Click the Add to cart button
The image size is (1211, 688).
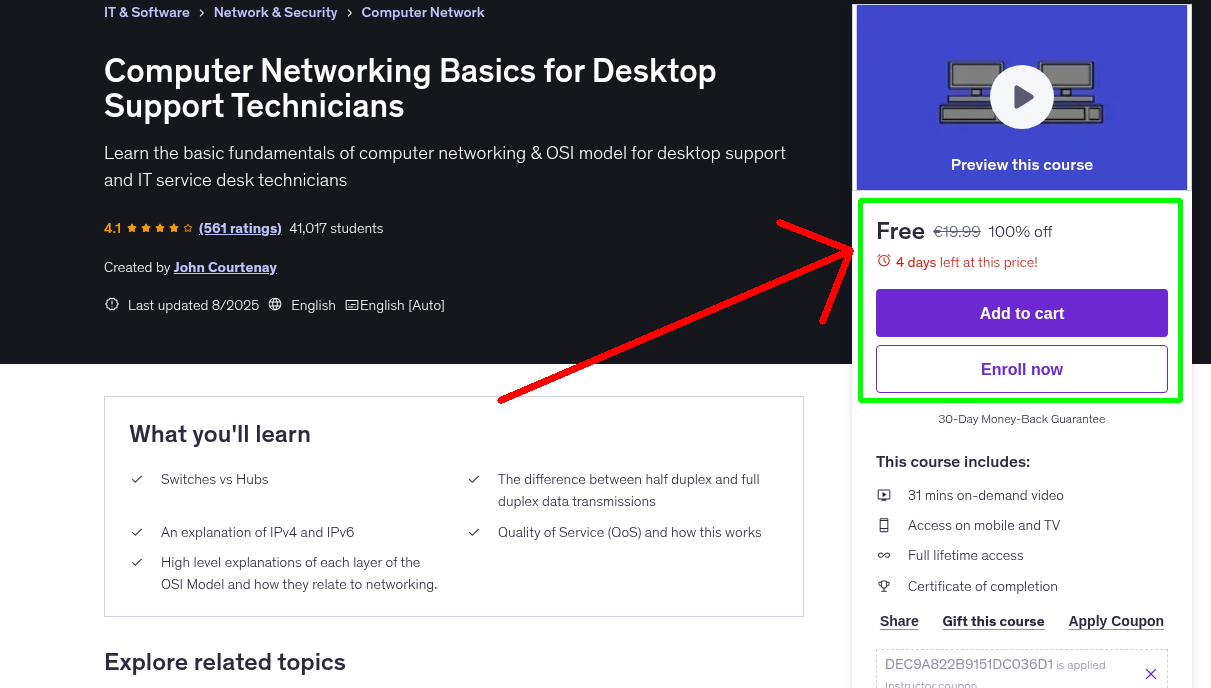(1022, 313)
